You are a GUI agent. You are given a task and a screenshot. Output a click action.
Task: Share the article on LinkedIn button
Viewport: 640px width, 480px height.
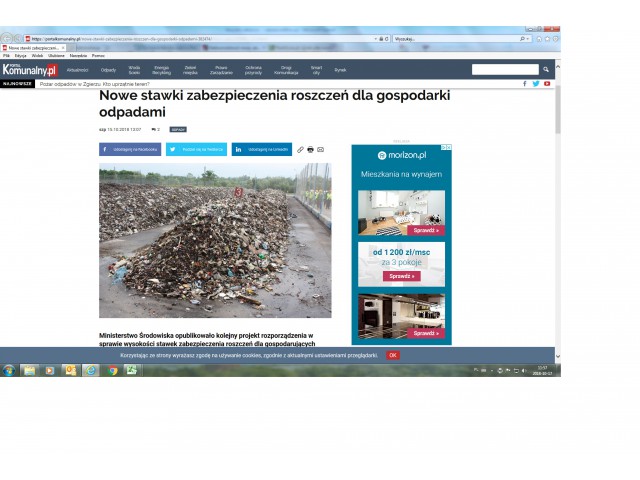tap(262, 149)
